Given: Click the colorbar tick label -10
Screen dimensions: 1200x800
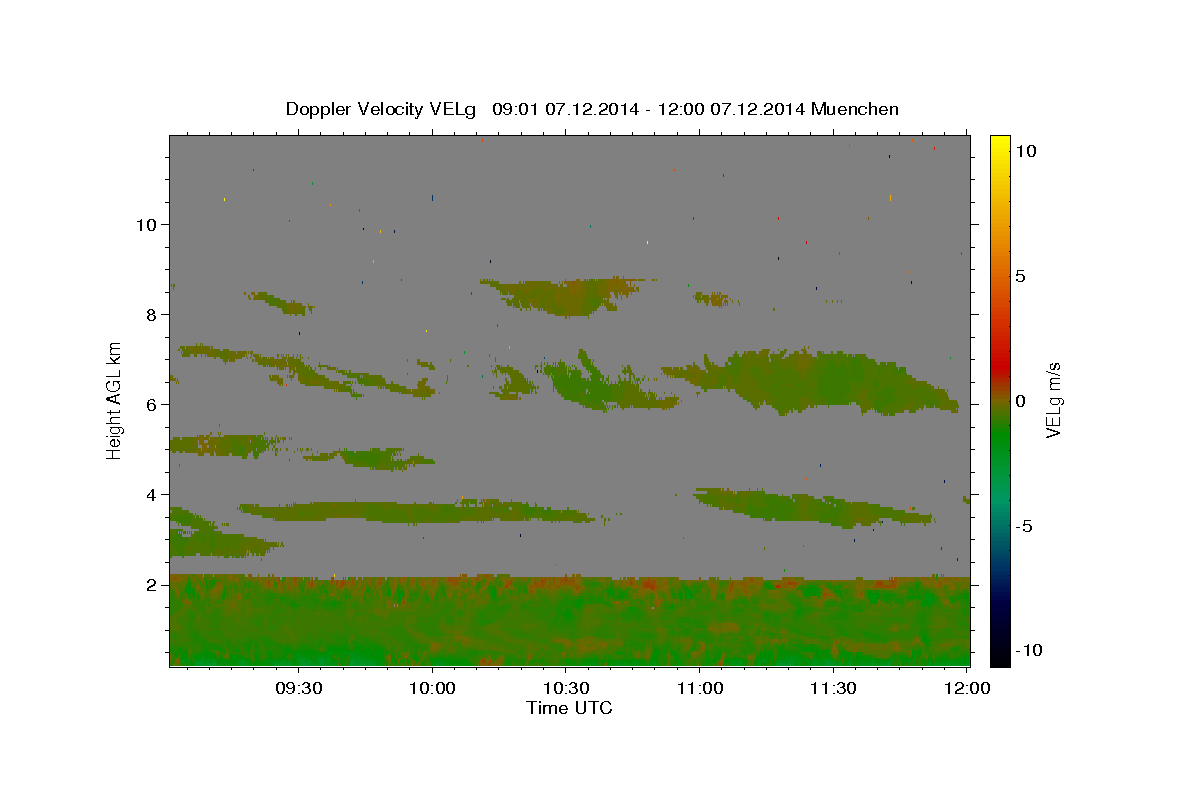Looking at the screenshot, I should (x=1029, y=651).
